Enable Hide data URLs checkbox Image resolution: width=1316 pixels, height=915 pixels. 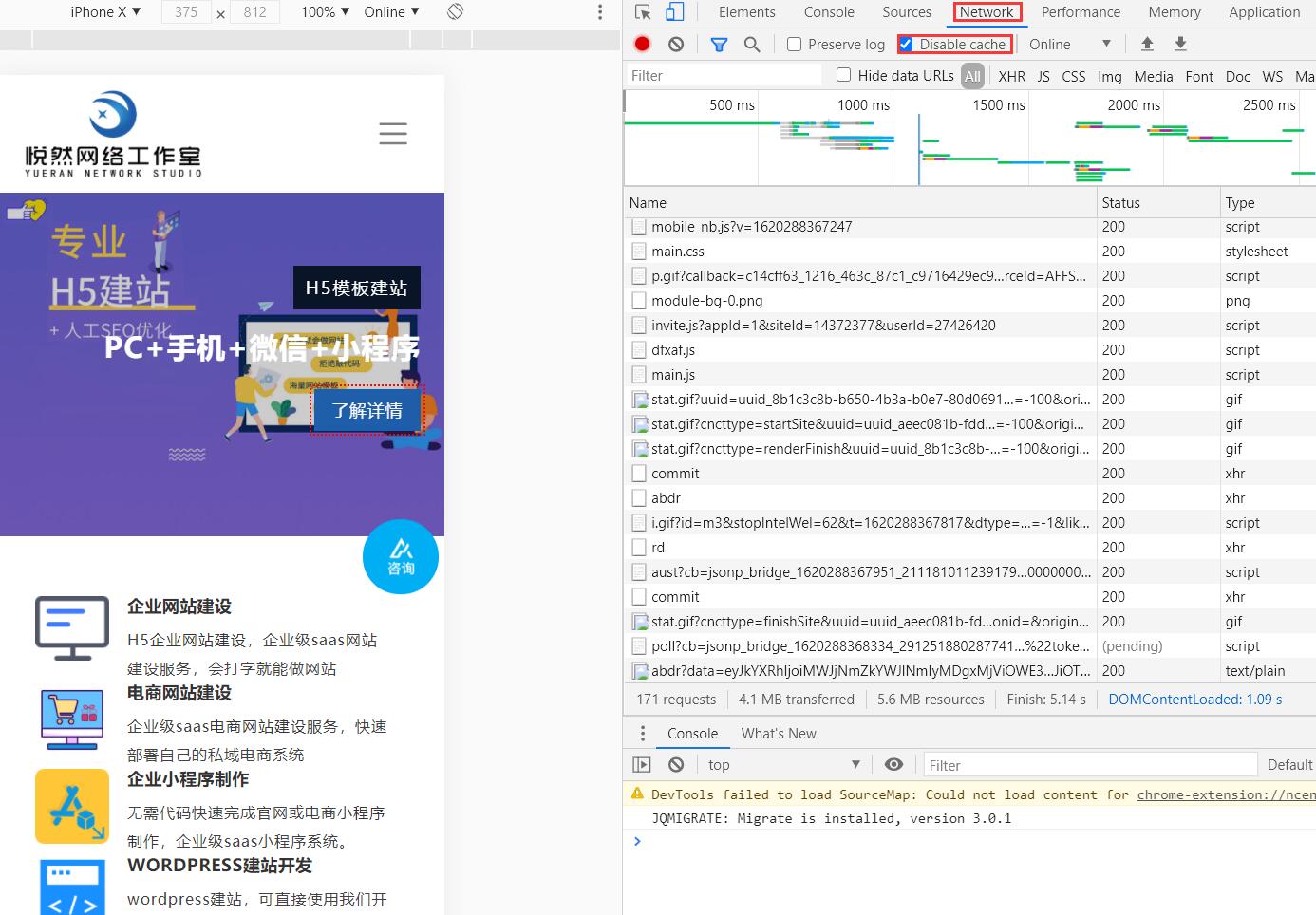pyautogui.click(x=843, y=75)
